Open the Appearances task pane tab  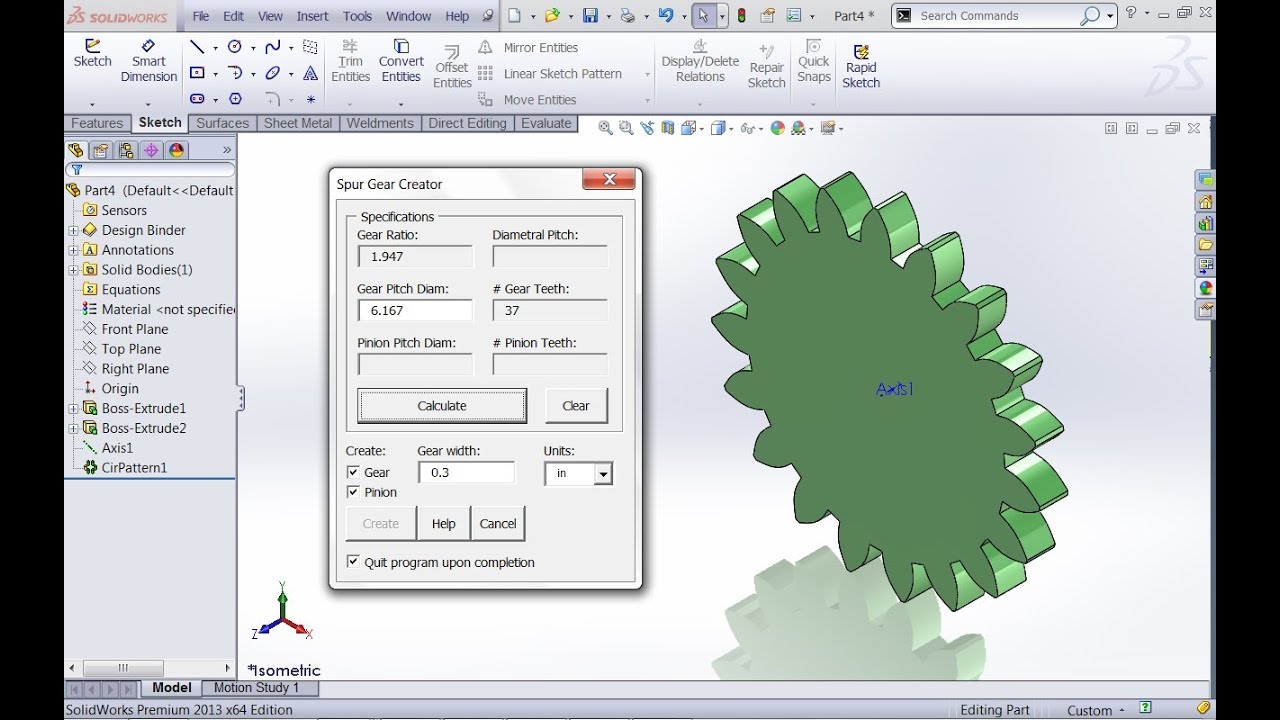[1205, 288]
